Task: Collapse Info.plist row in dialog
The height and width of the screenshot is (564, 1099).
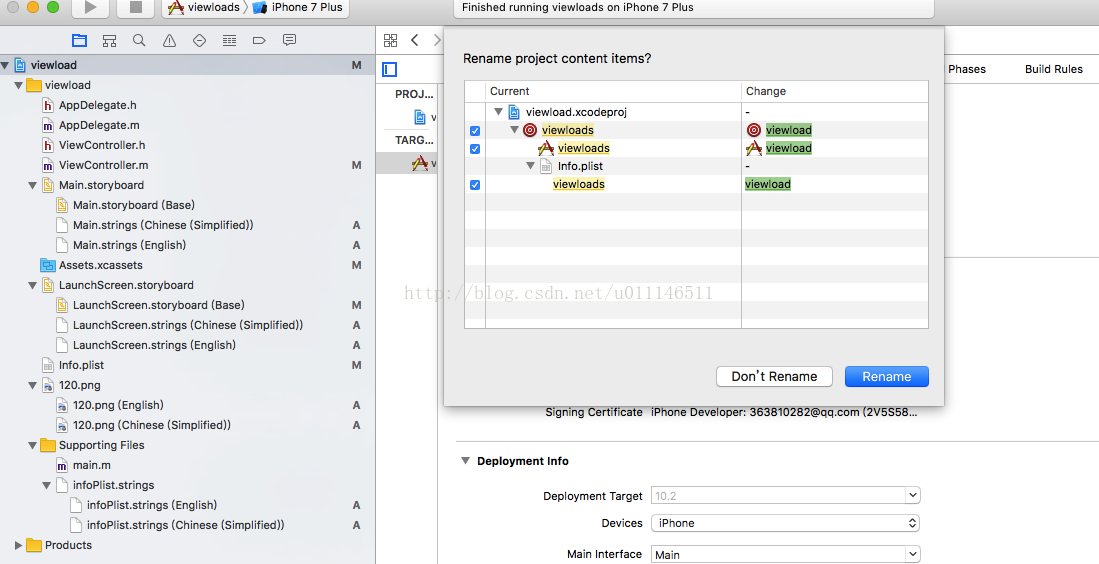Action: click(x=531, y=166)
